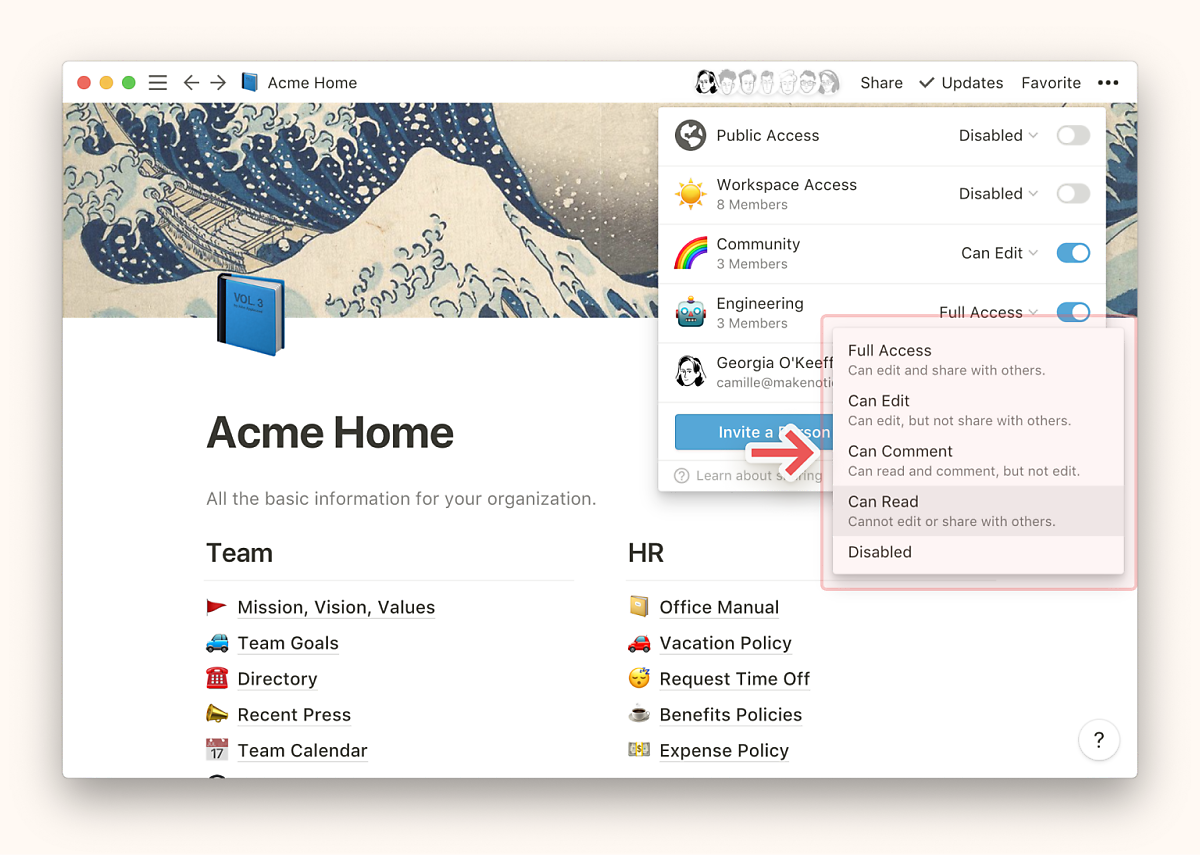
Task: Go back with the left arrow
Action: [191, 83]
